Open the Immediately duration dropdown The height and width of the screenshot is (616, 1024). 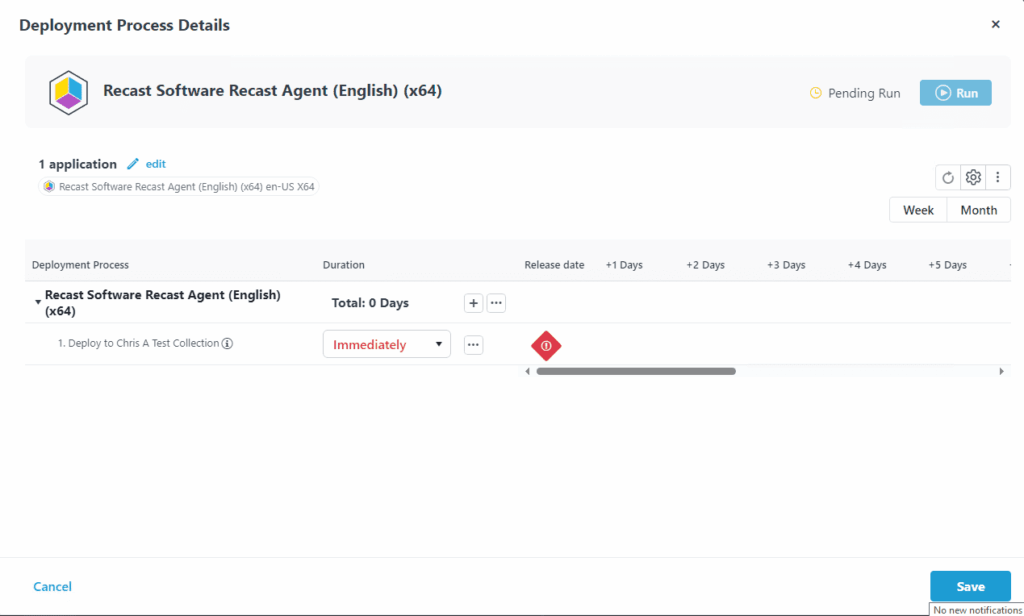[387, 345]
